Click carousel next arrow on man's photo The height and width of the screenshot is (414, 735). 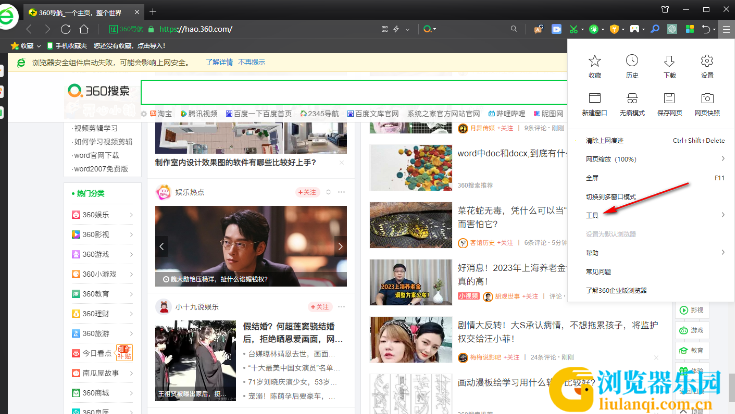(x=340, y=246)
